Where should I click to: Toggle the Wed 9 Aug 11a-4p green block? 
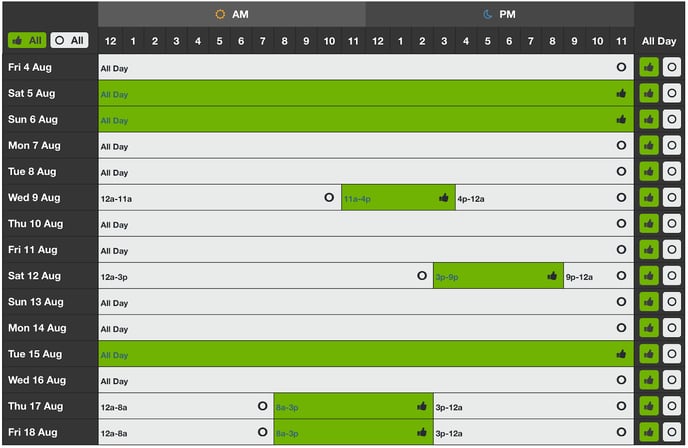(398, 197)
